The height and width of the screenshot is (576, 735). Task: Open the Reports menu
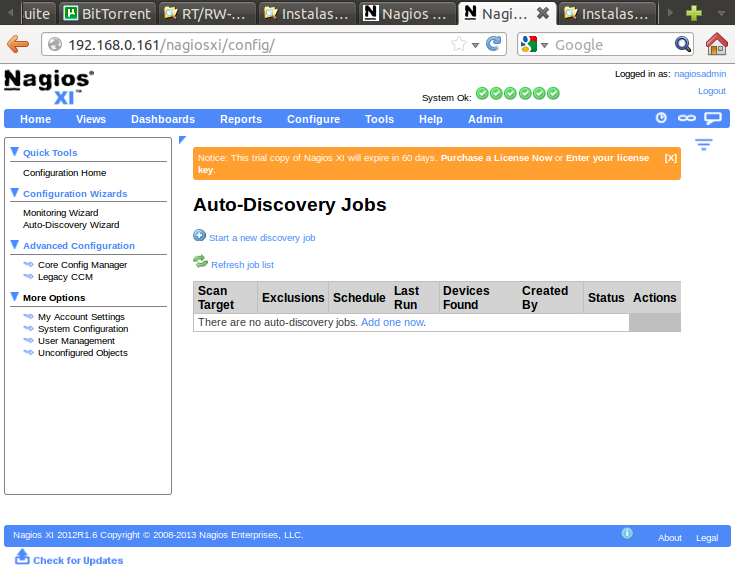(x=241, y=119)
